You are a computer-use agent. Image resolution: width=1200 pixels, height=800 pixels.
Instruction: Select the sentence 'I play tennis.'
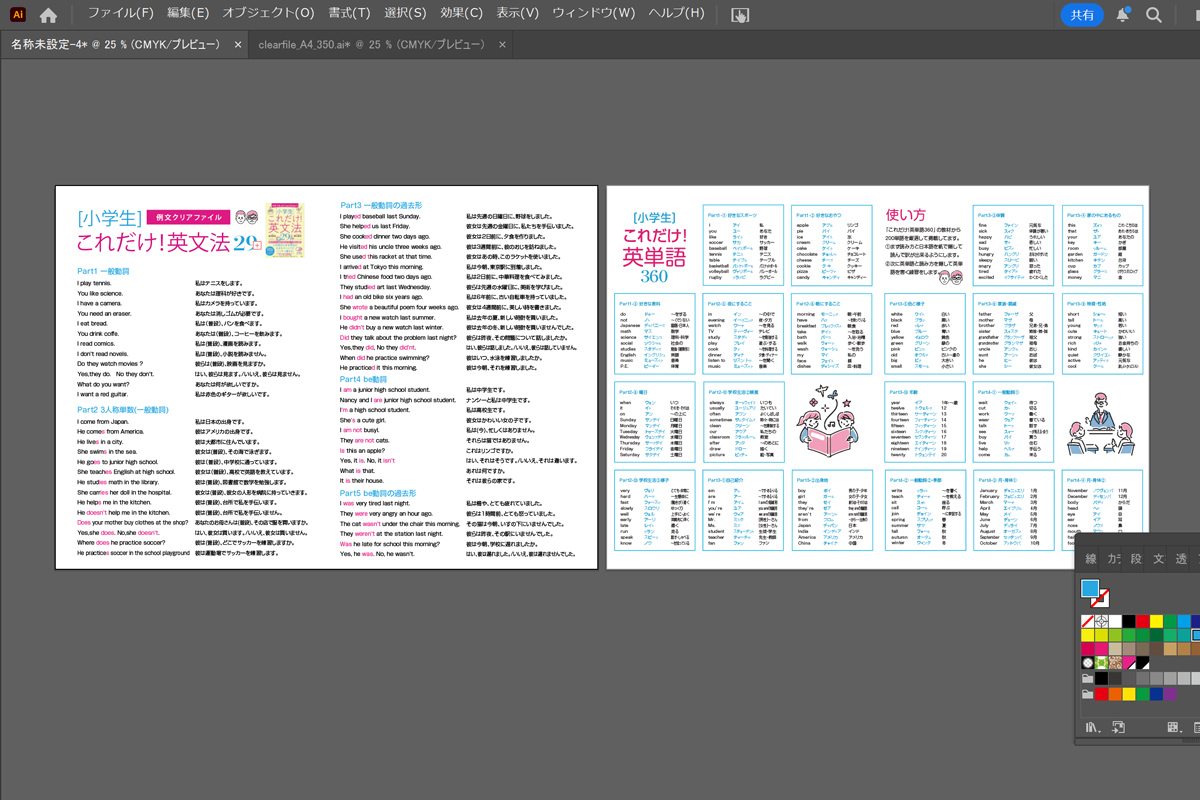click(x=94, y=283)
